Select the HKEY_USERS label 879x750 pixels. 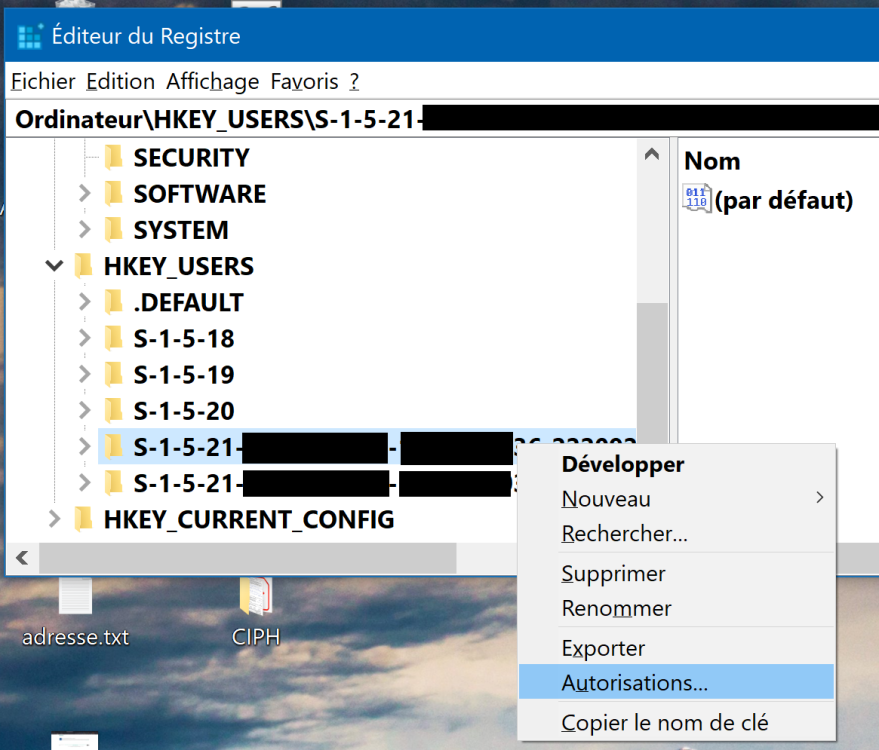tap(179, 266)
